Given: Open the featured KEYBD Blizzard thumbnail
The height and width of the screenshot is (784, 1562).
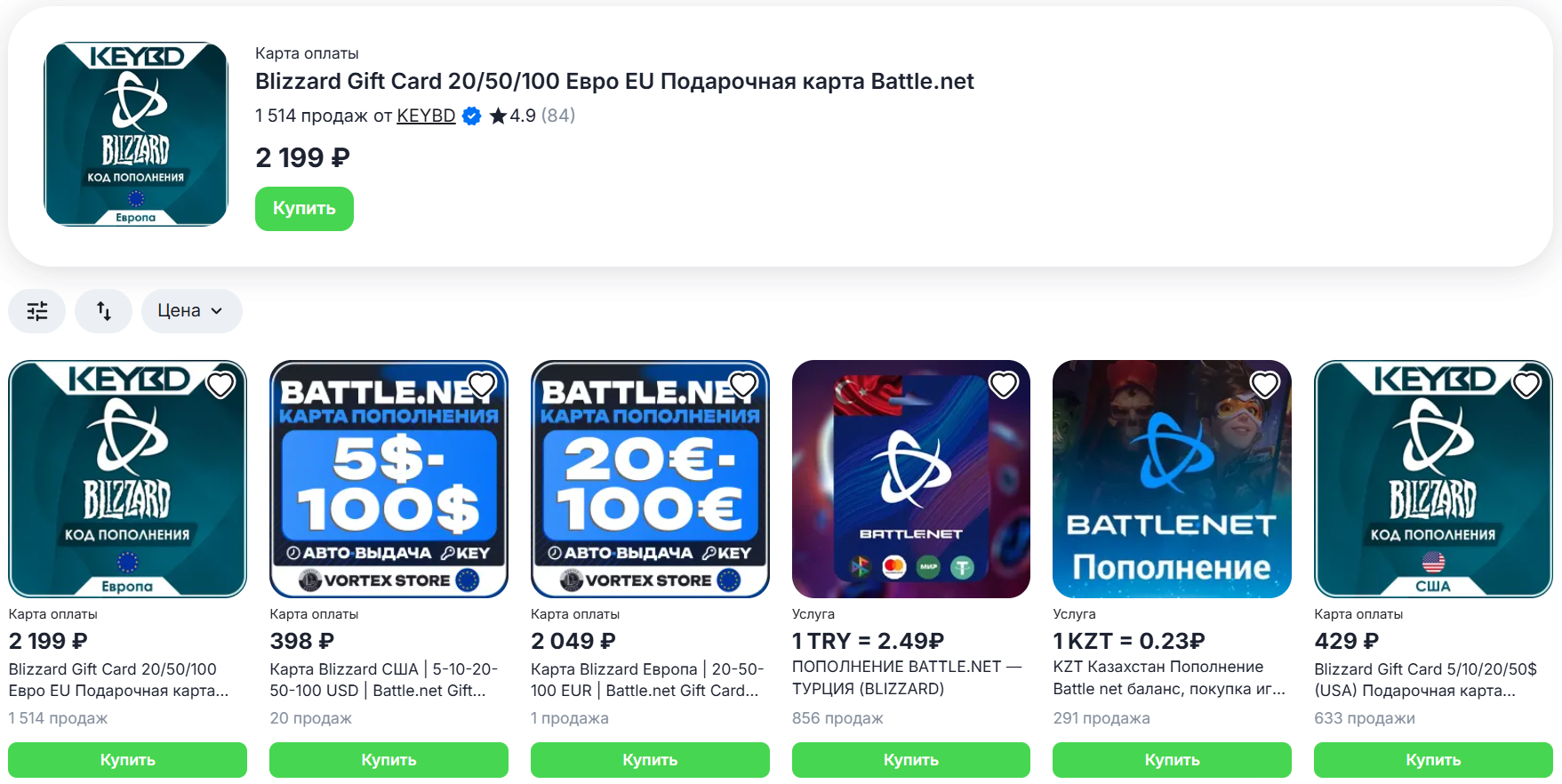Looking at the screenshot, I should pyautogui.click(x=136, y=134).
